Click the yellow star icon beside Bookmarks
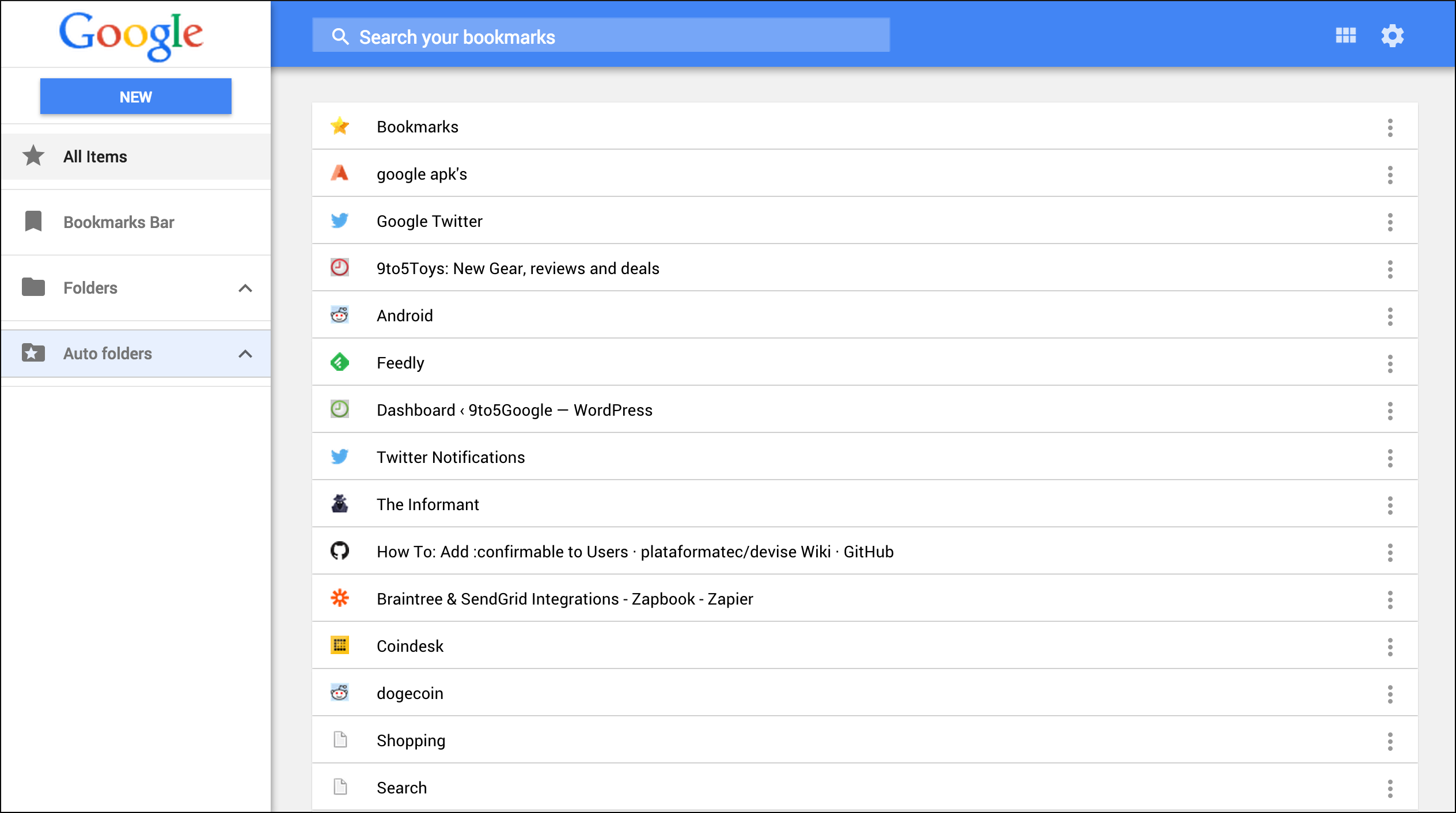The width and height of the screenshot is (1456, 813). pyautogui.click(x=340, y=126)
